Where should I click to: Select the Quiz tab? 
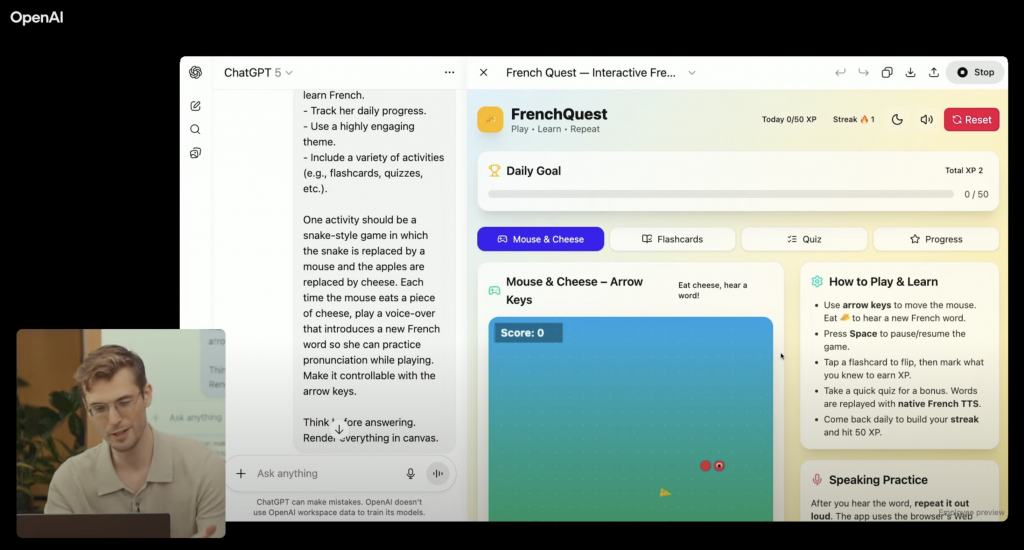pyautogui.click(x=804, y=239)
